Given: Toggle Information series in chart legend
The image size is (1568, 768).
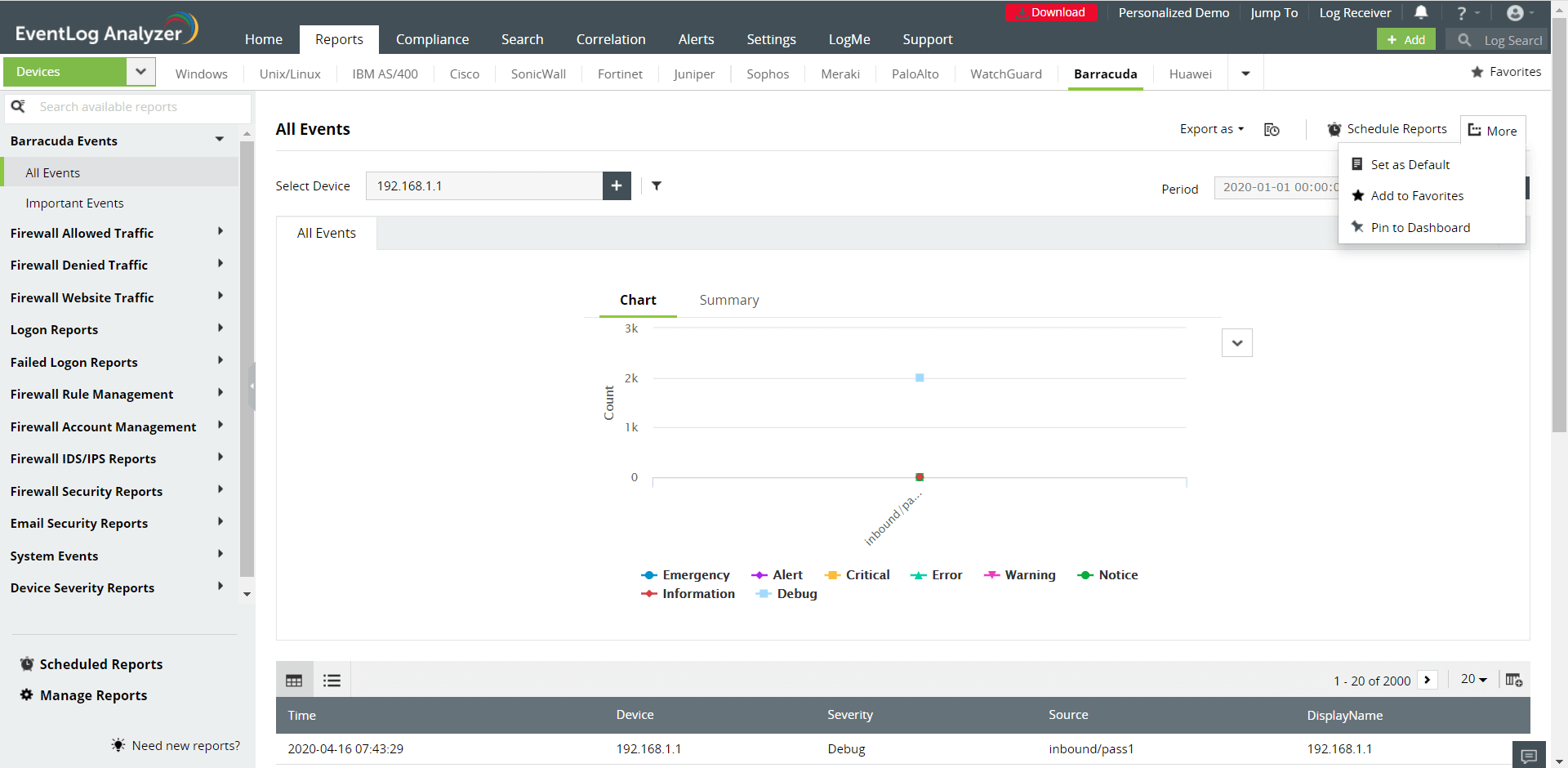Looking at the screenshot, I should [x=688, y=594].
